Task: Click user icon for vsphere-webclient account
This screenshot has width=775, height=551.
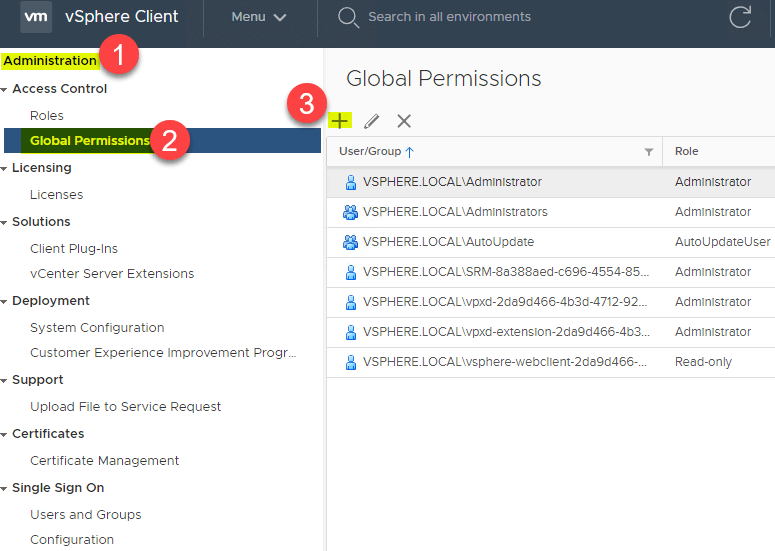Action: [x=350, y=363]
